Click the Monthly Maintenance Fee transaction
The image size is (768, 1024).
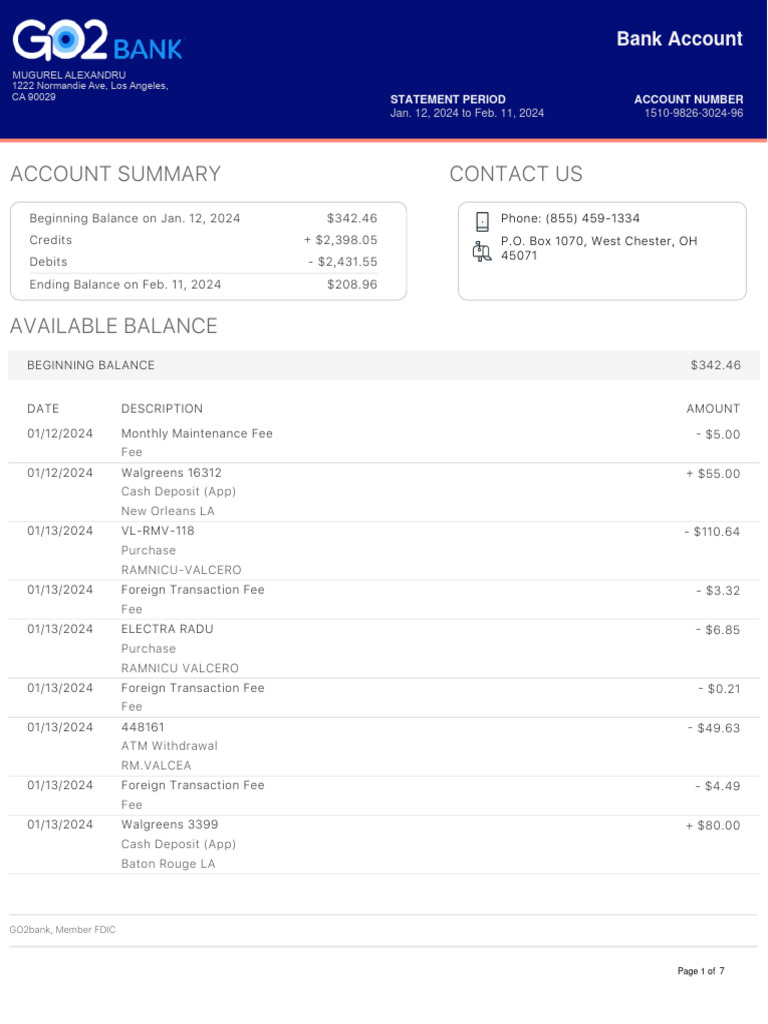point(197,434)
